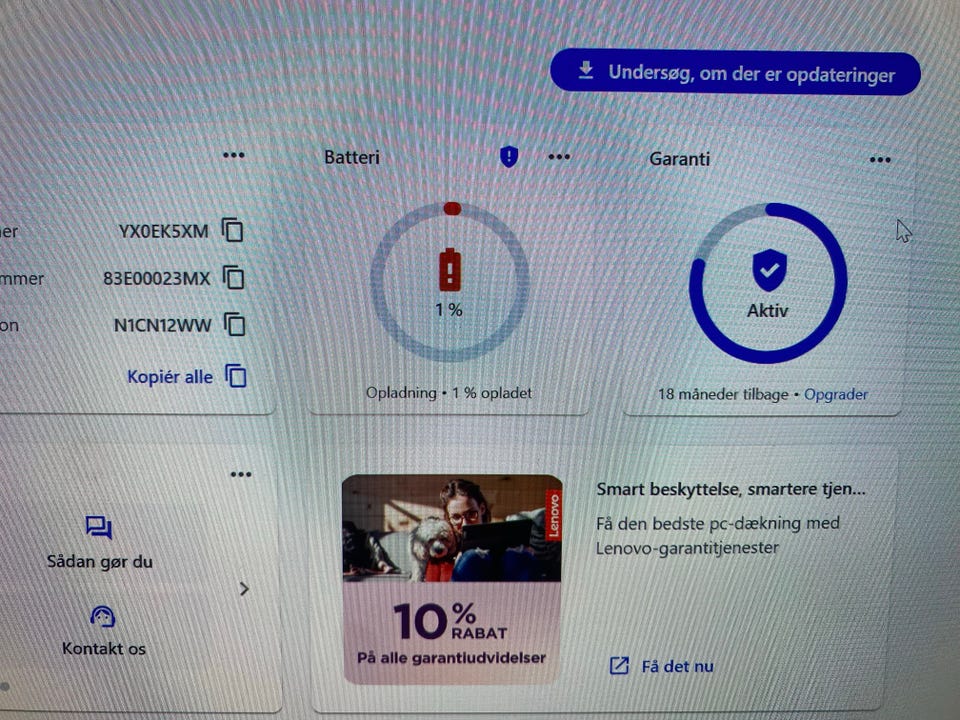Click the red low battery icon

tap(450, 269)
